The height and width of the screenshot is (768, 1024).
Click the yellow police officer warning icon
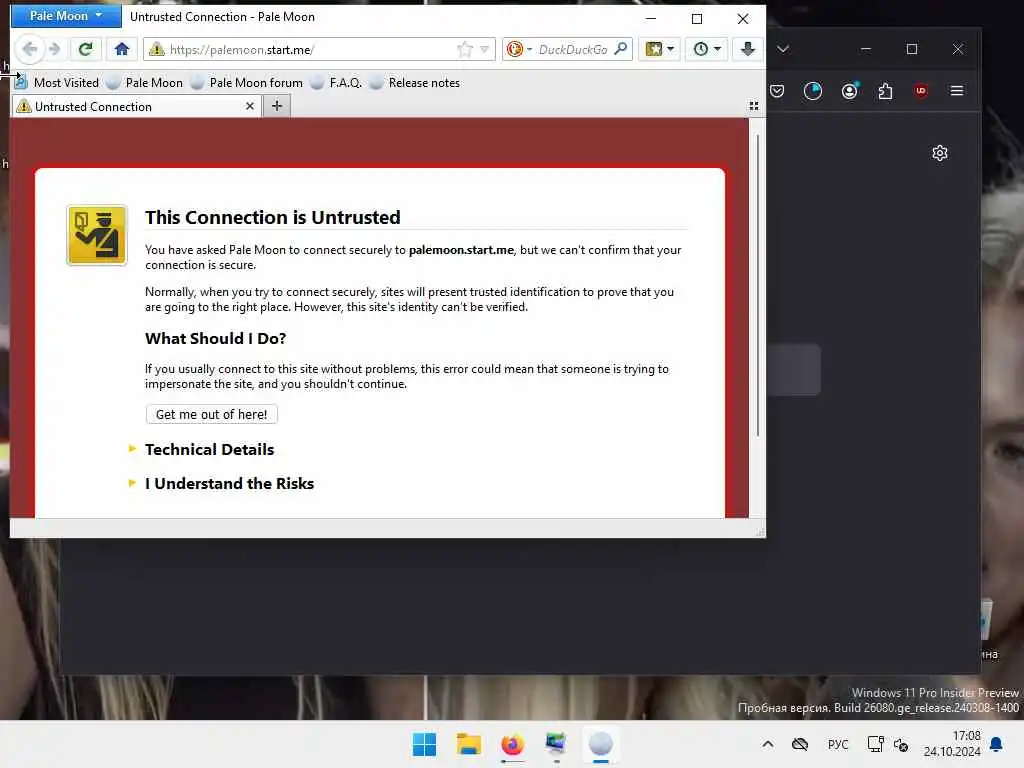pyautogui.click(x=97, y=235)
